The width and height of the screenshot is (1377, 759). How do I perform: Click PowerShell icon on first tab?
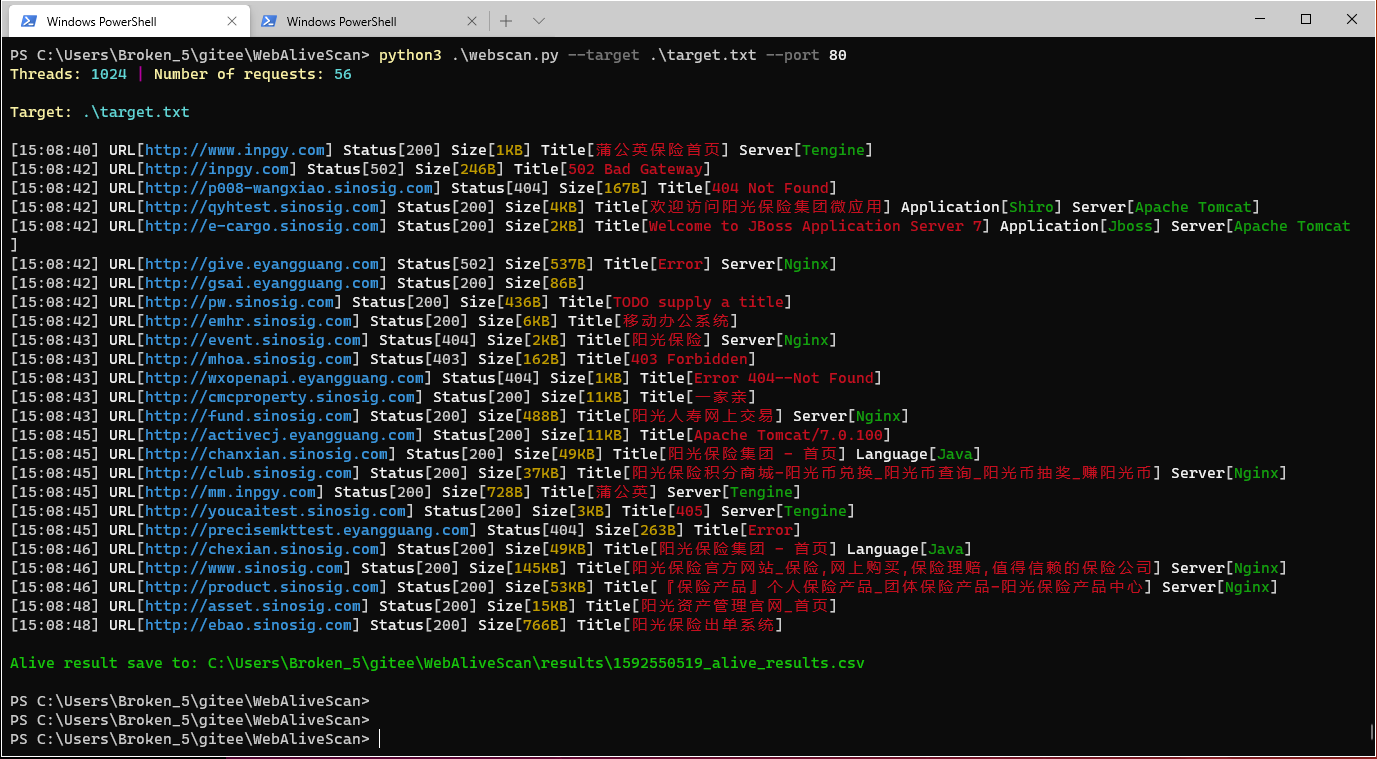[29, 21]
